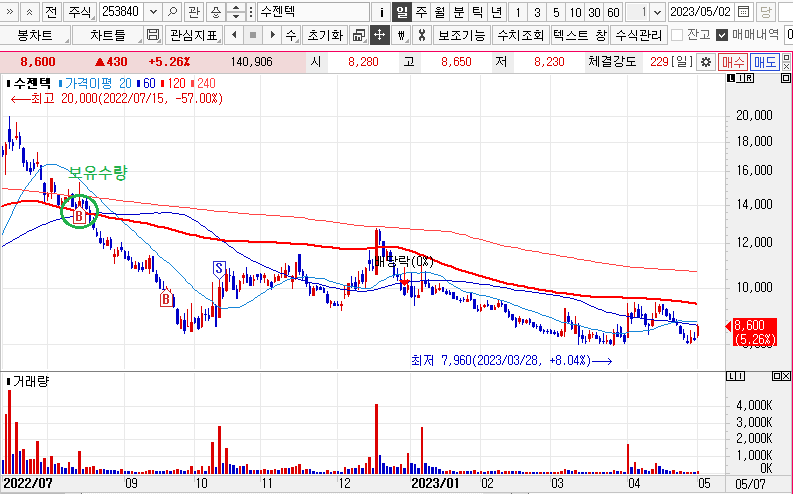The image size is (793, 494).
Task: Click the stock code input field
Action: click(x=123, y=12)
